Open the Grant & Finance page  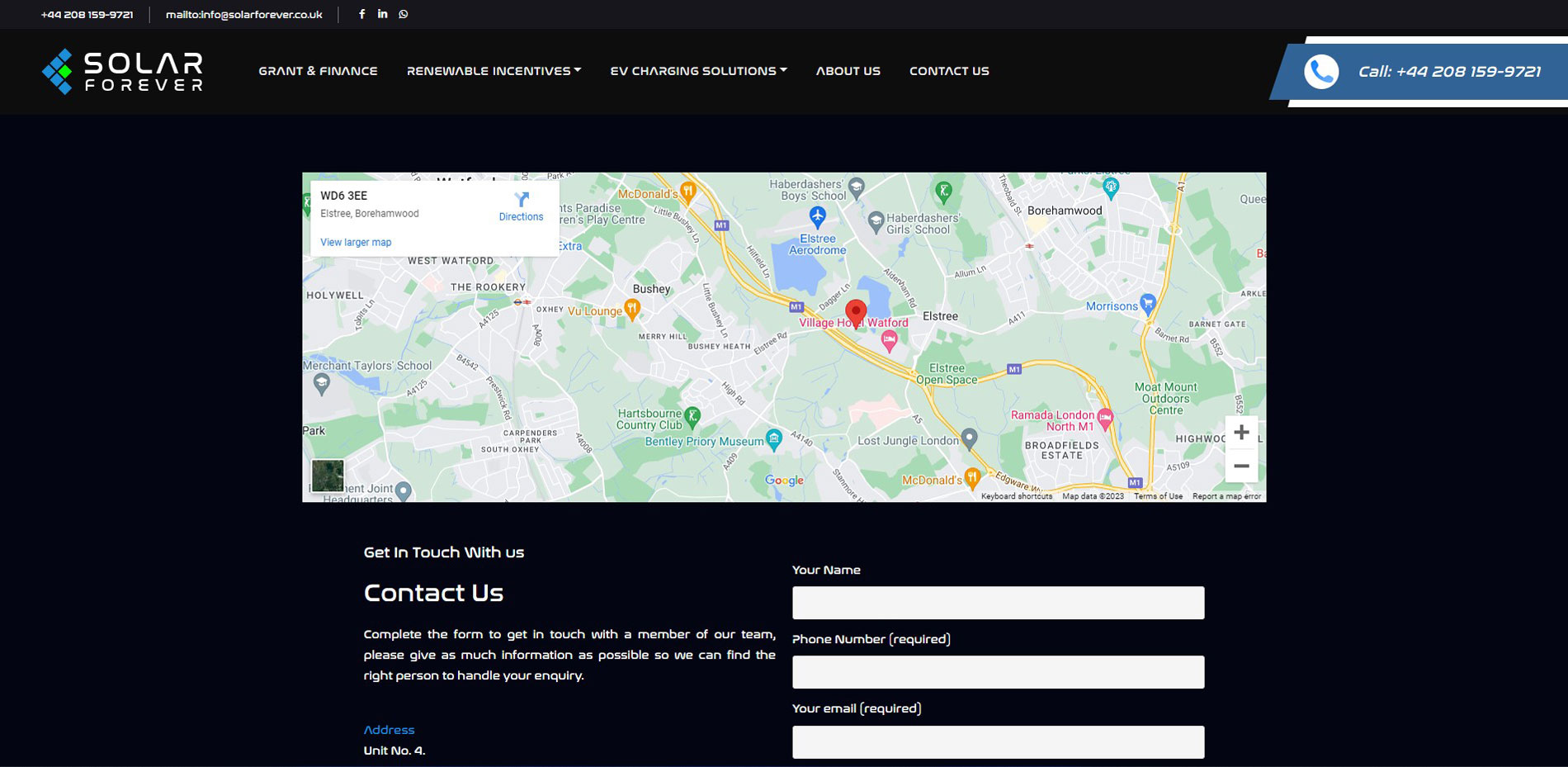[x=318, y=71]
